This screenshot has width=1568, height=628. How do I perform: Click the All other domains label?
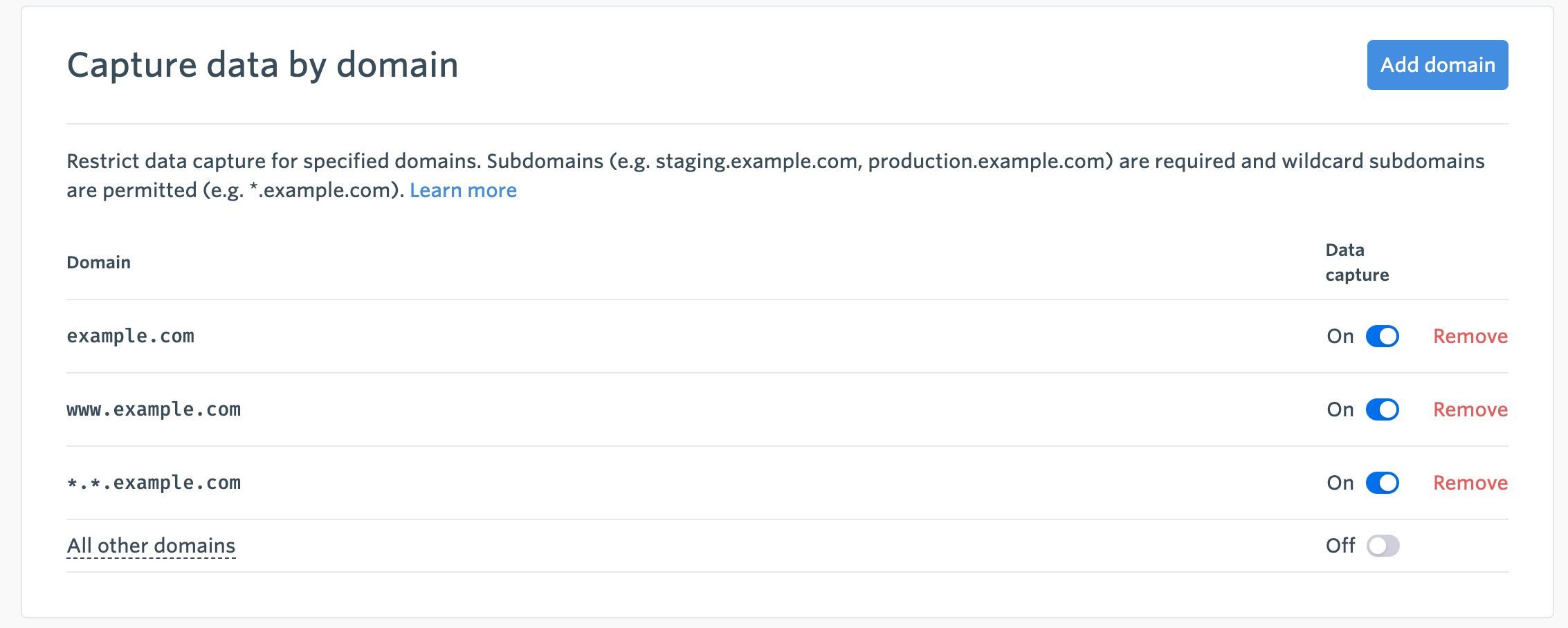[x=151, y=546]
